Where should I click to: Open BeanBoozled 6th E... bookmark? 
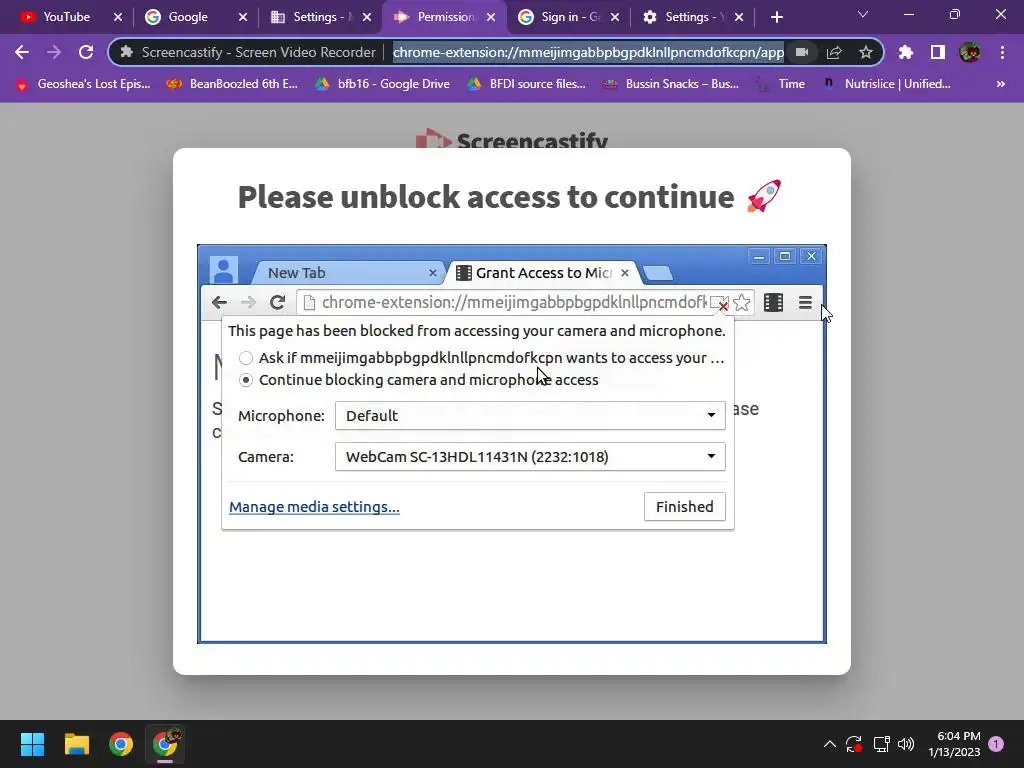232,84
